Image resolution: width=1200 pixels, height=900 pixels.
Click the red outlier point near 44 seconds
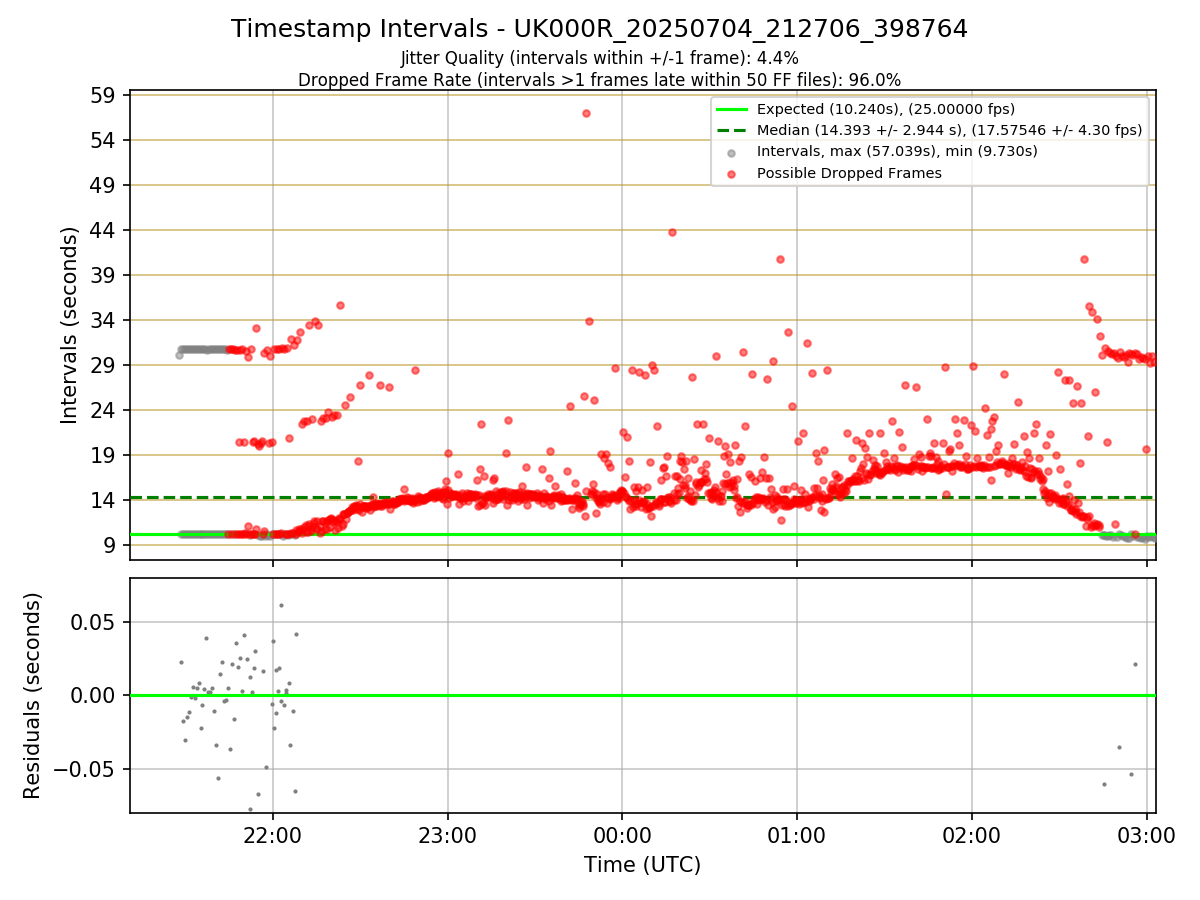tap(672, 232)
